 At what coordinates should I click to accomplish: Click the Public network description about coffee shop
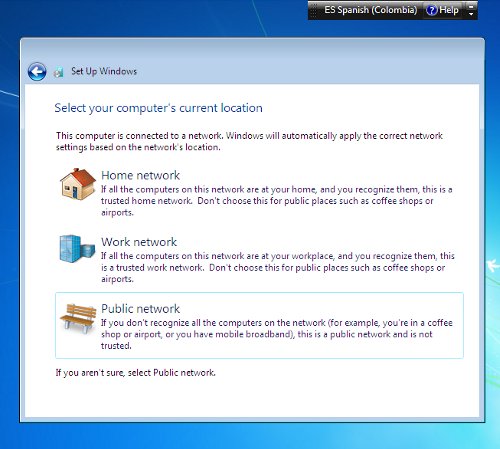coord(277,334)
